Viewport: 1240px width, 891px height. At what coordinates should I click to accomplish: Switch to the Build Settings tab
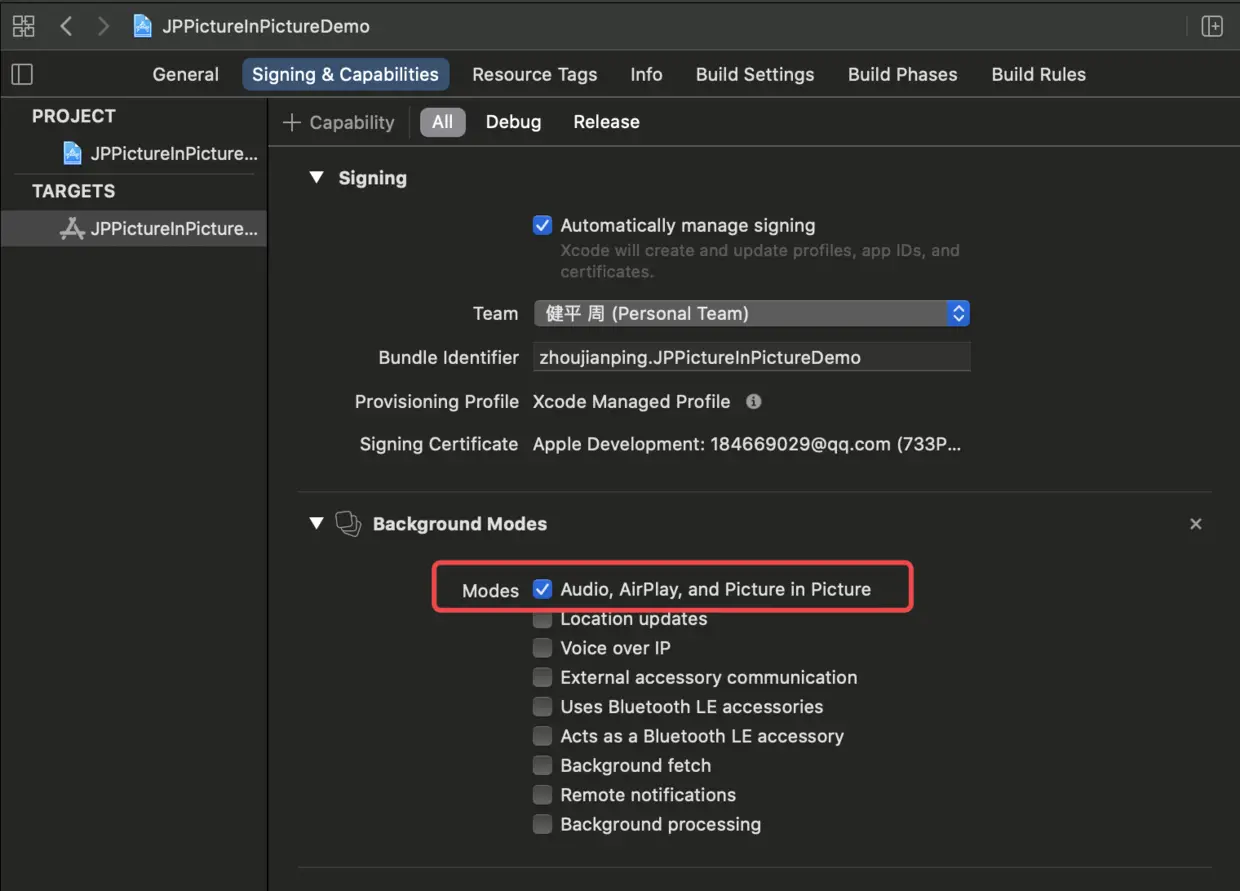point(755,74)
